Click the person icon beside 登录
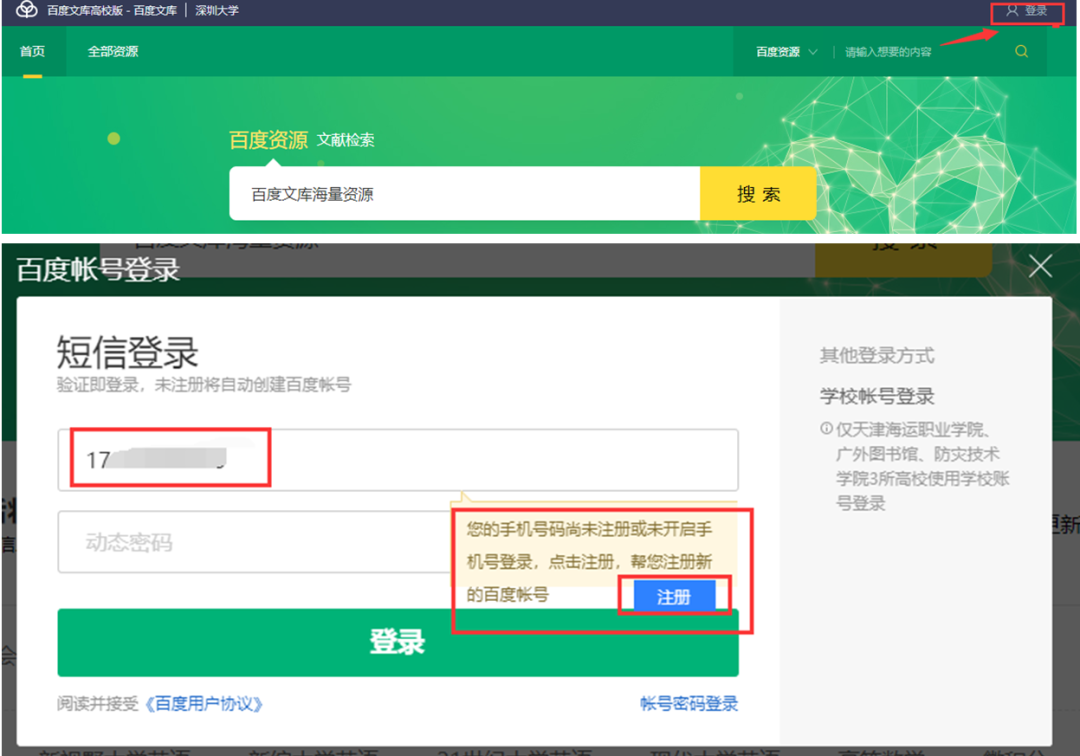This screenshot has width=1080, height=756. tap(1012, 13)
